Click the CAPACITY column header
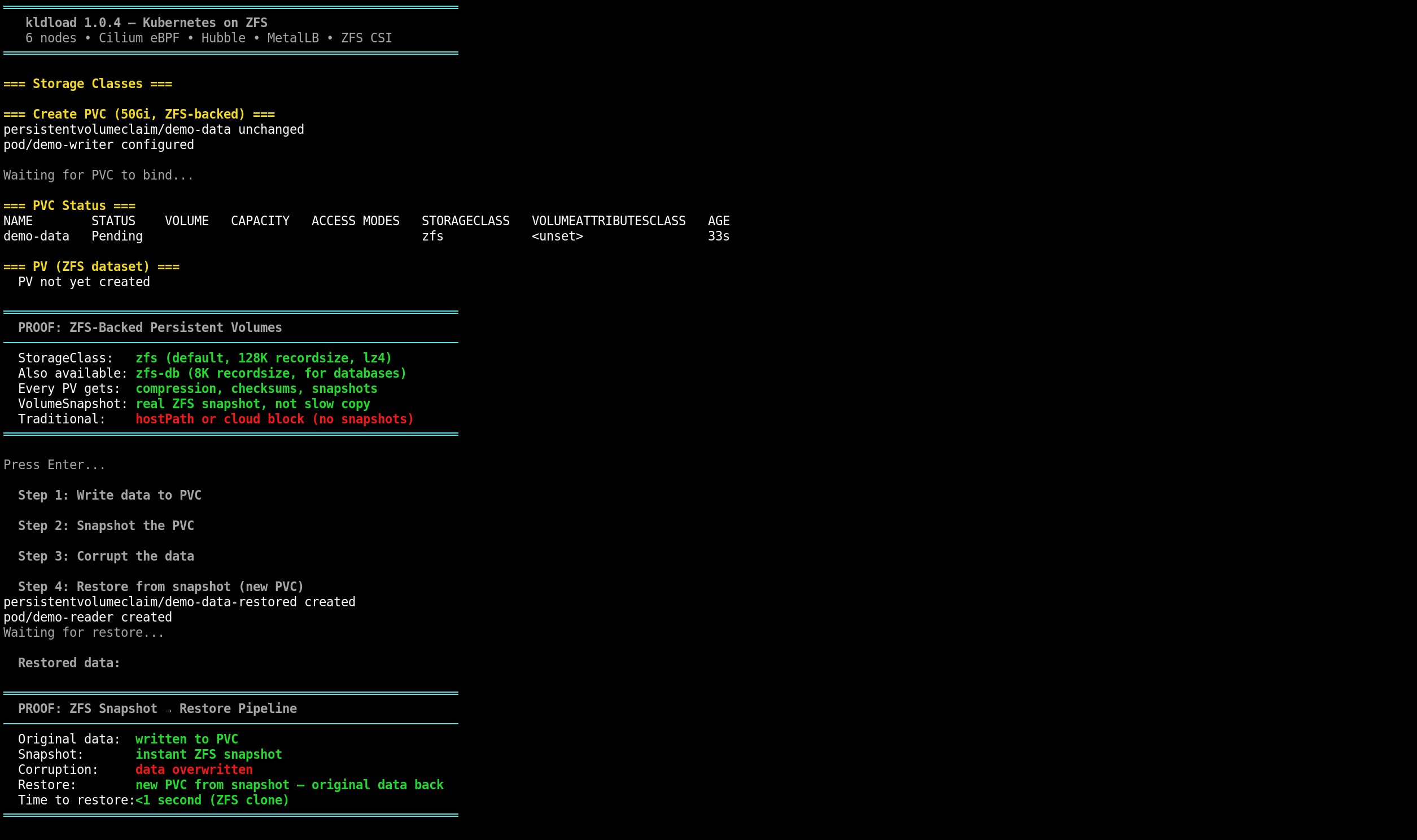The width and height of the screenshot is (1417, 840). [x=260, y=221]
